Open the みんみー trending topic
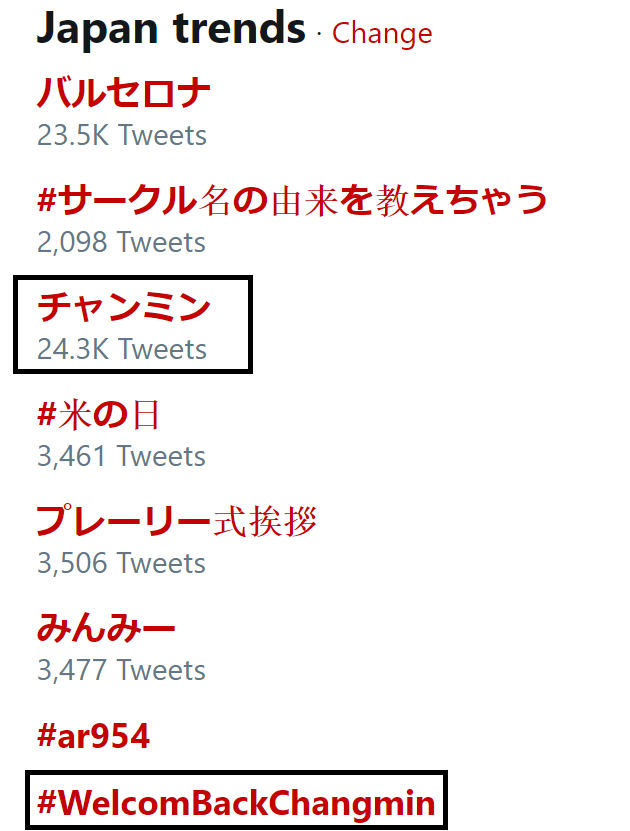 (x=106, y=628)
